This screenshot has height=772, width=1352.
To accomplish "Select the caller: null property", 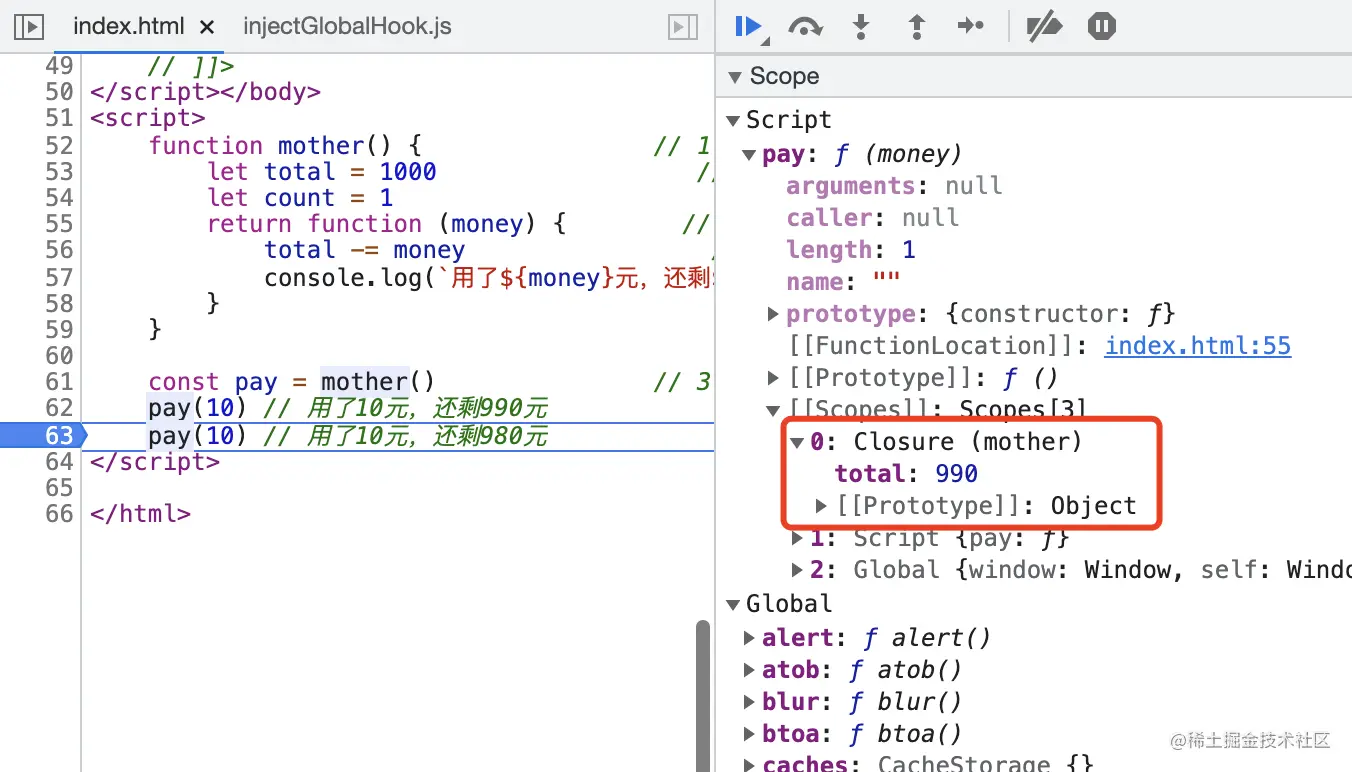I will [873, 218].
